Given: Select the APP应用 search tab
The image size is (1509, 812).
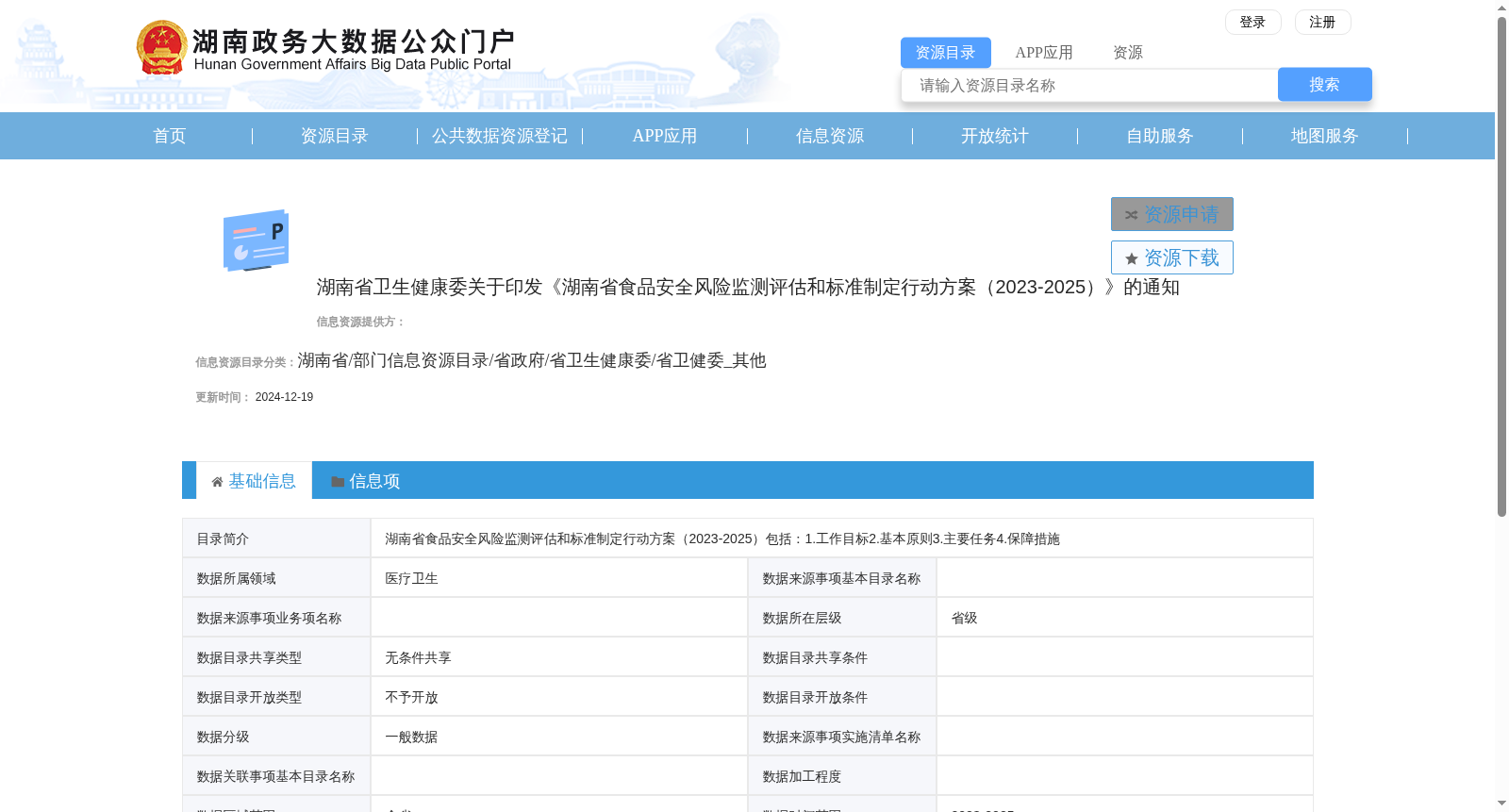Looking at the screenshot, I should pyautogui.click(x=1044, y=53).
